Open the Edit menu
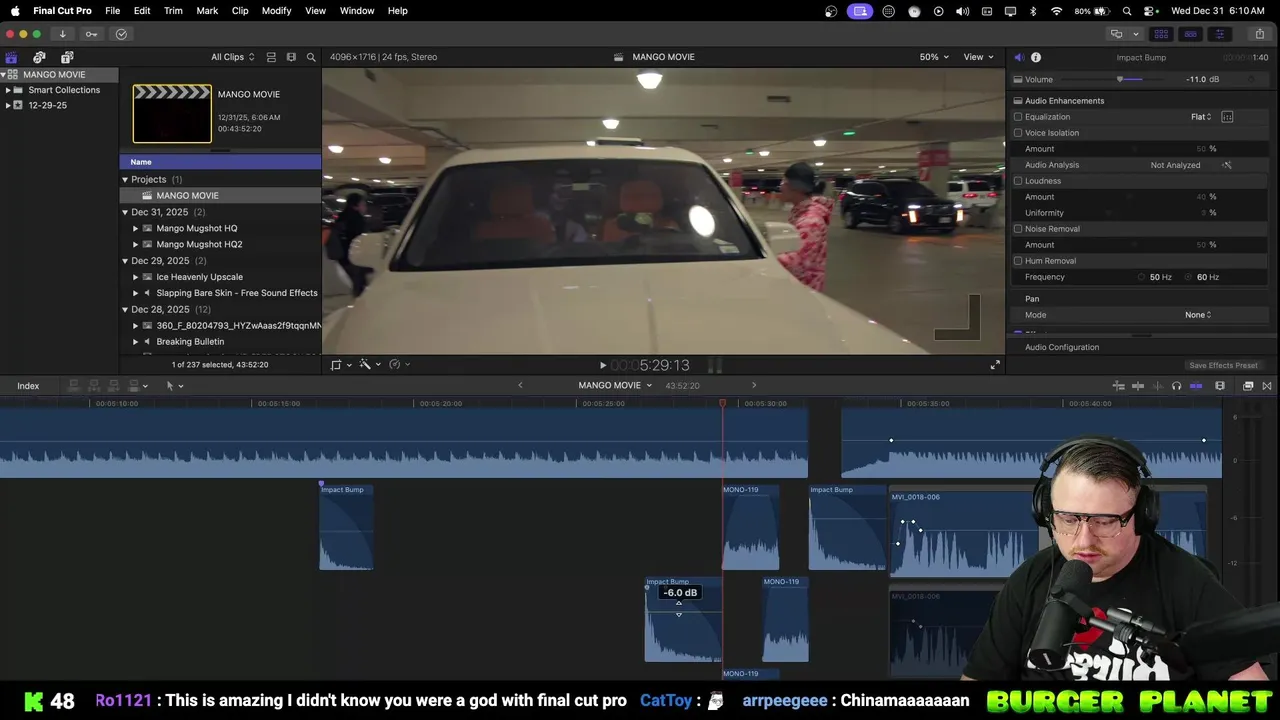 (142, 11)
